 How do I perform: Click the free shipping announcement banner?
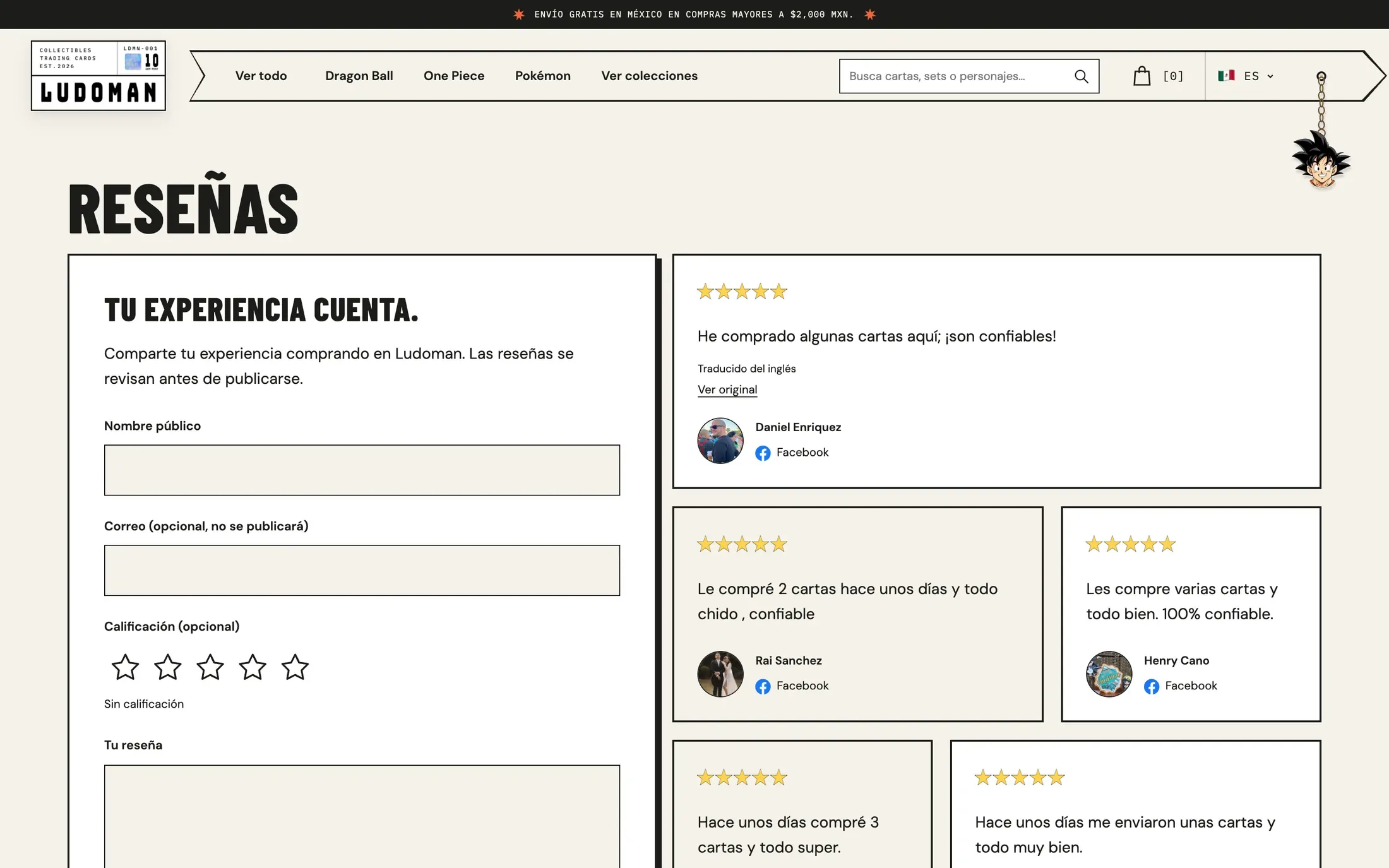694,14
